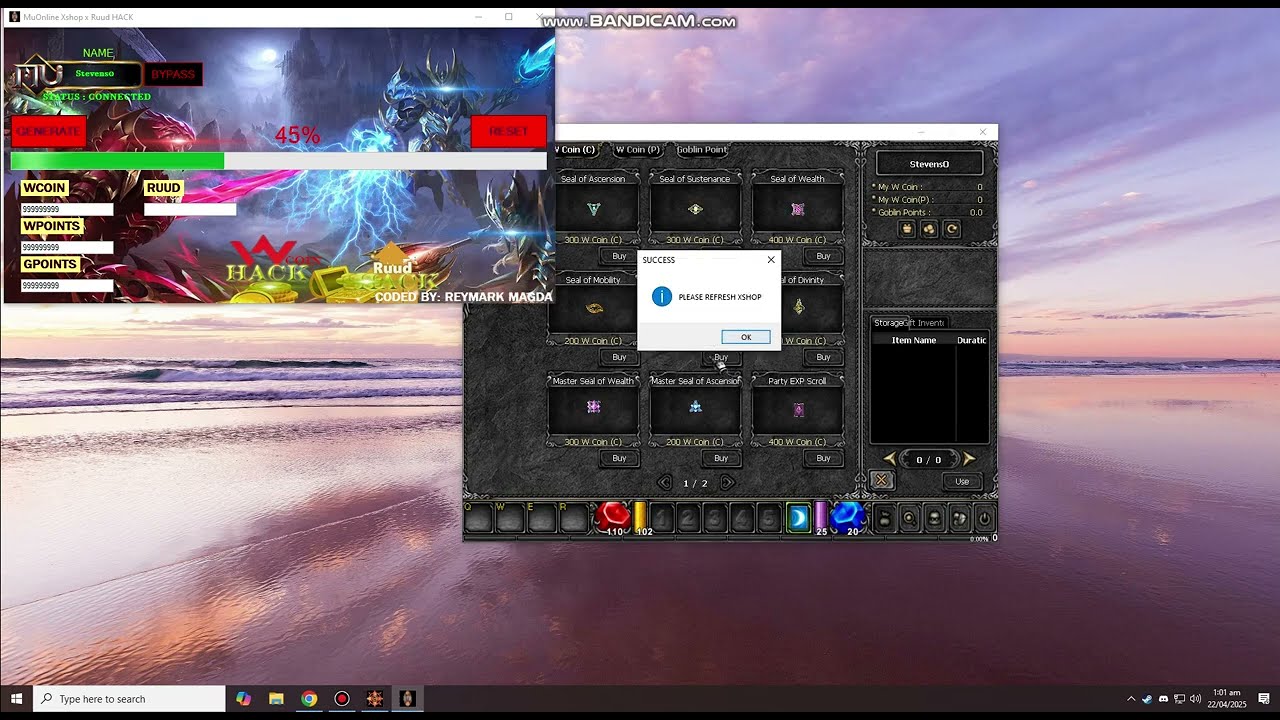Viewport: 1280px width, 720px height.
Task: Click the NAME field showing StevensO
Action: pyautogui.click(x=95, y=74)
